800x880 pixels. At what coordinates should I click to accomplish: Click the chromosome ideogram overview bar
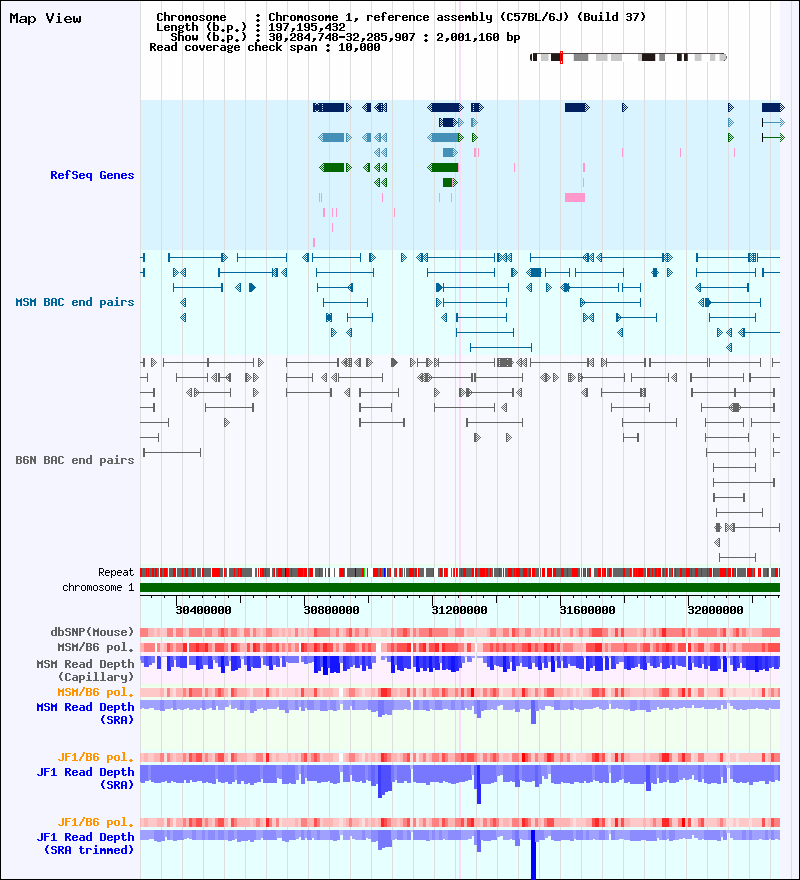pyautogui.click(x=628, y=57)
